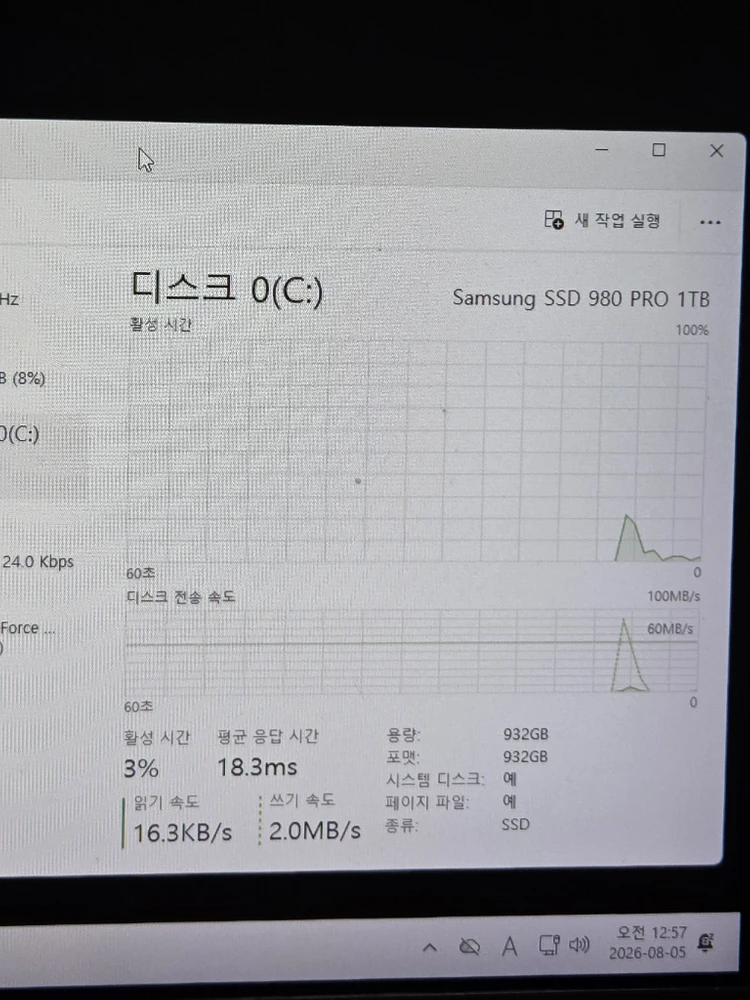Click the 18.3ms average response time value
This screenshot has height=1000, width=750.
coord(257,767)
